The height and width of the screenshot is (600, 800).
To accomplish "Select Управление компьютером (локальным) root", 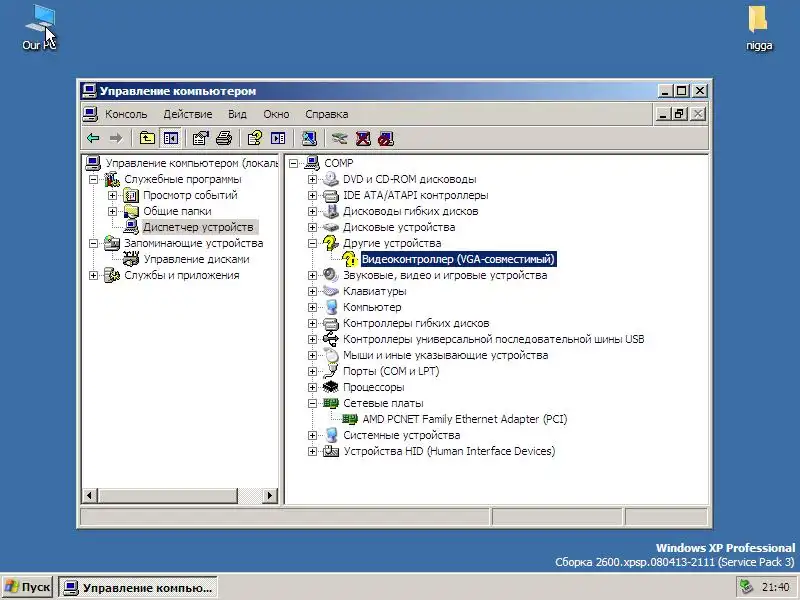I will pos(192,163).
